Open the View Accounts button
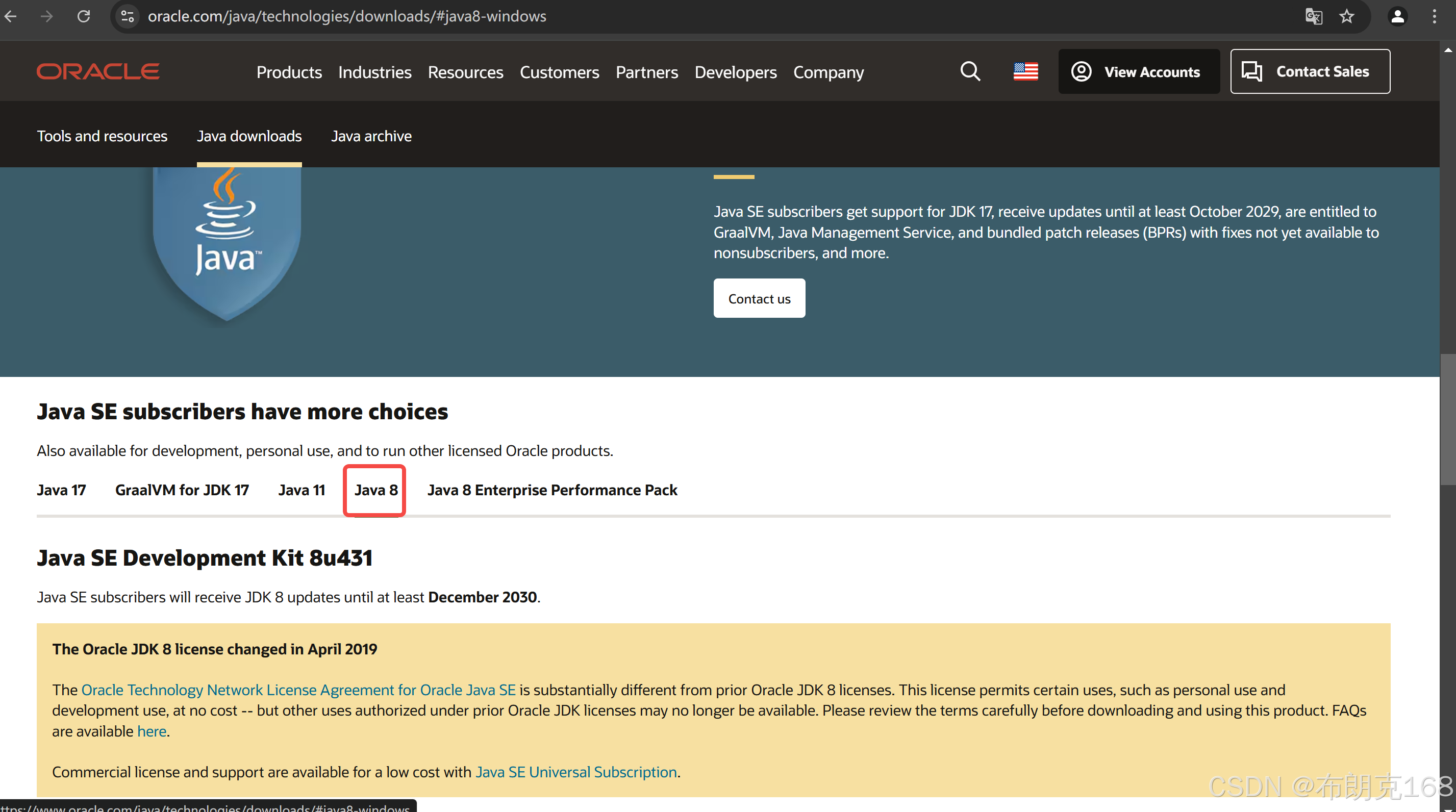The width and height of the screenshot is (1456, 812). tap(1138, 72)
